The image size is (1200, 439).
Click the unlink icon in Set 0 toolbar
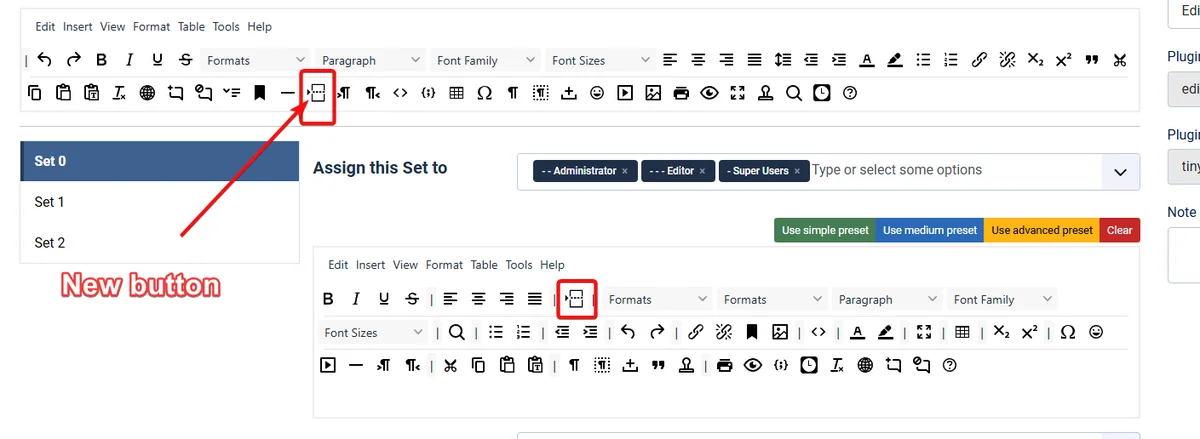[724, 332]
